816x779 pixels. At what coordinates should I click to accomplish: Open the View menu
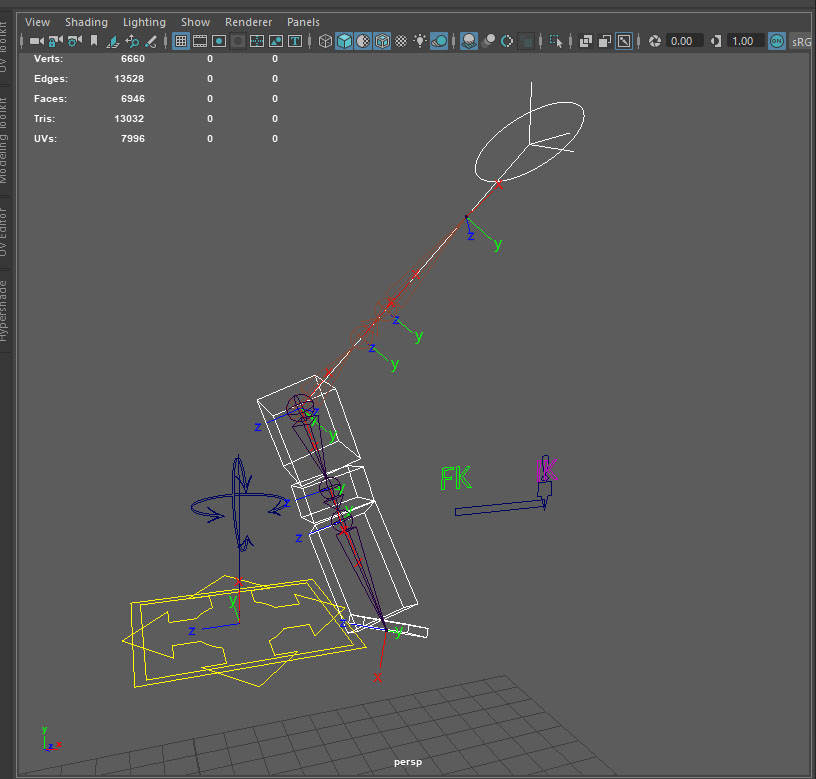(x=37, y=22)
